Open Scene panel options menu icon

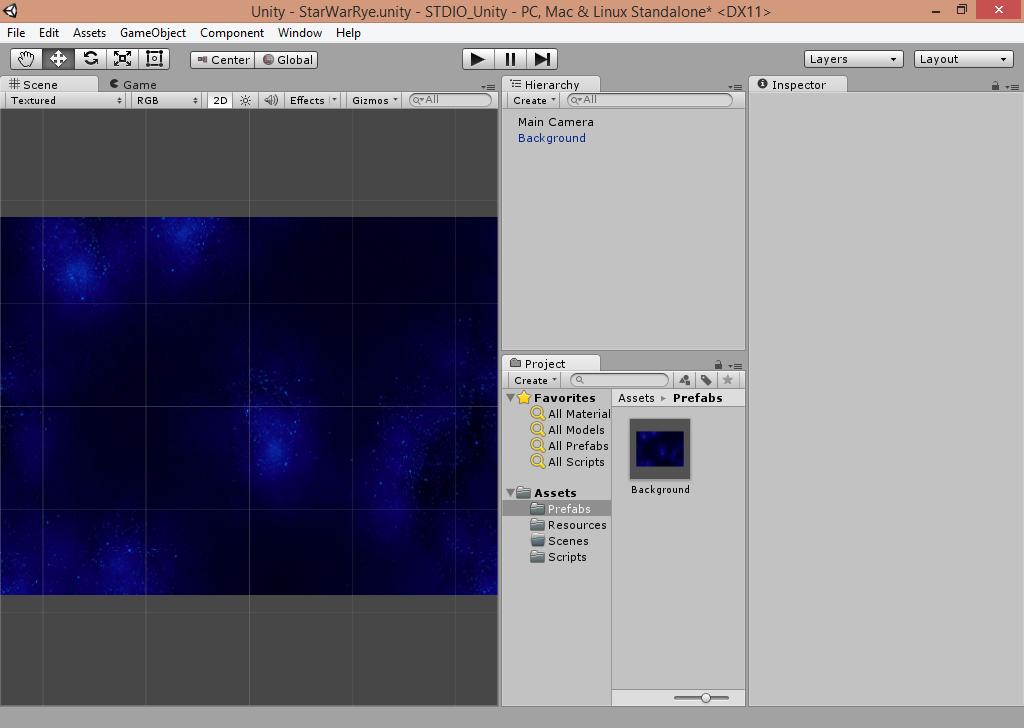point(488,87)
